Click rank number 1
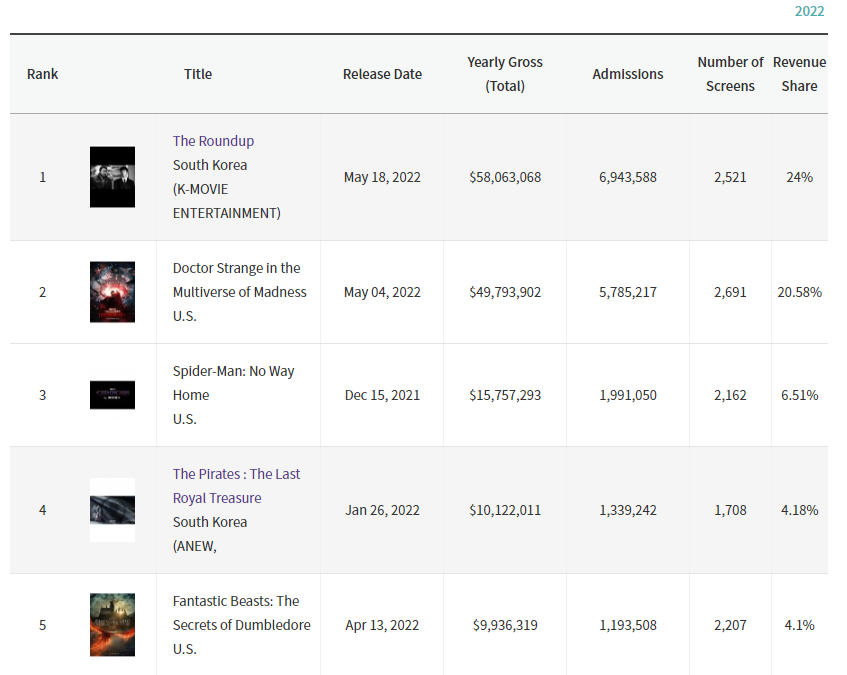 (42, 177)
